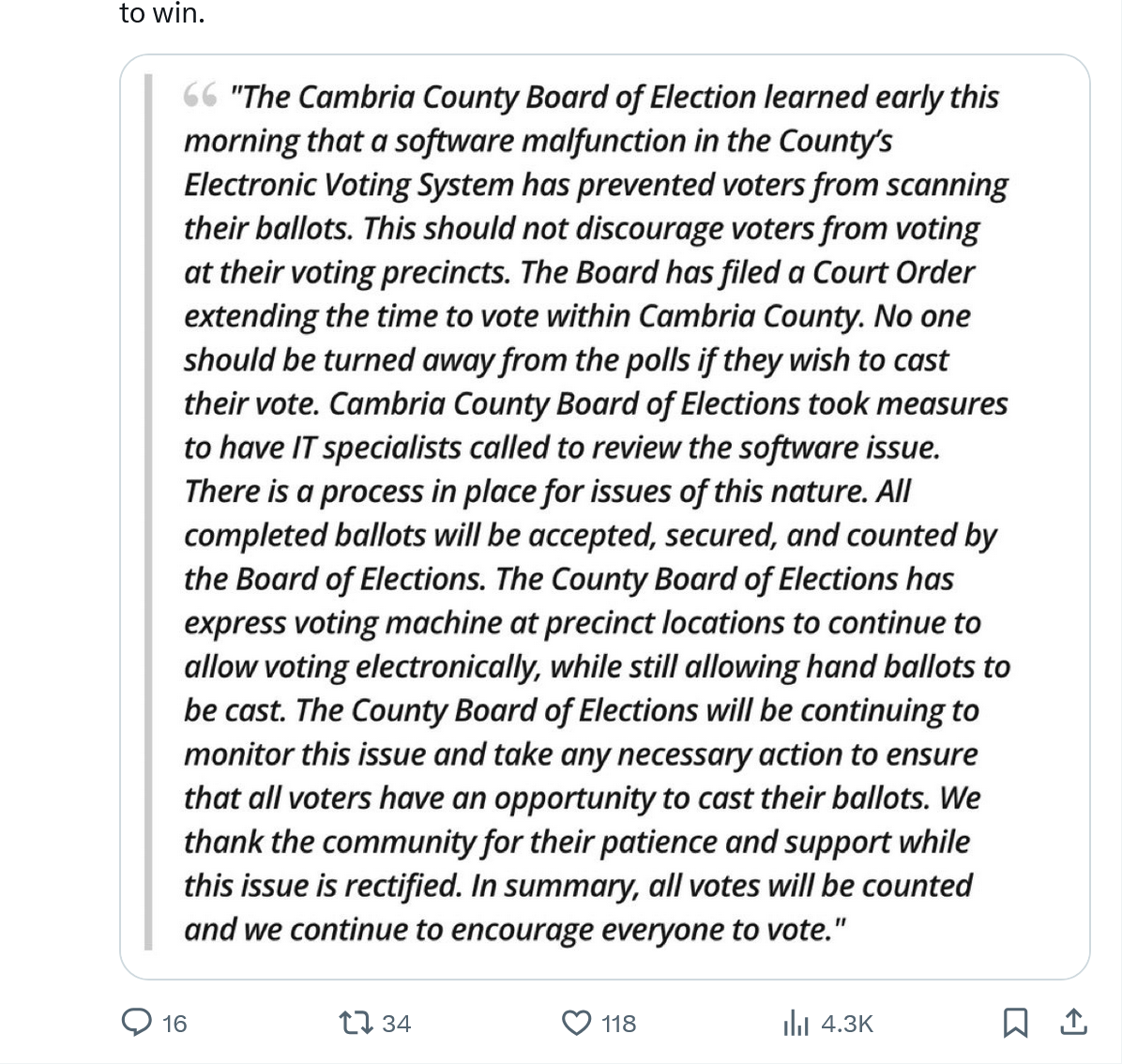Click the like count 118
Screen dimensions: 1122x1064
(x=619, y=1023)
